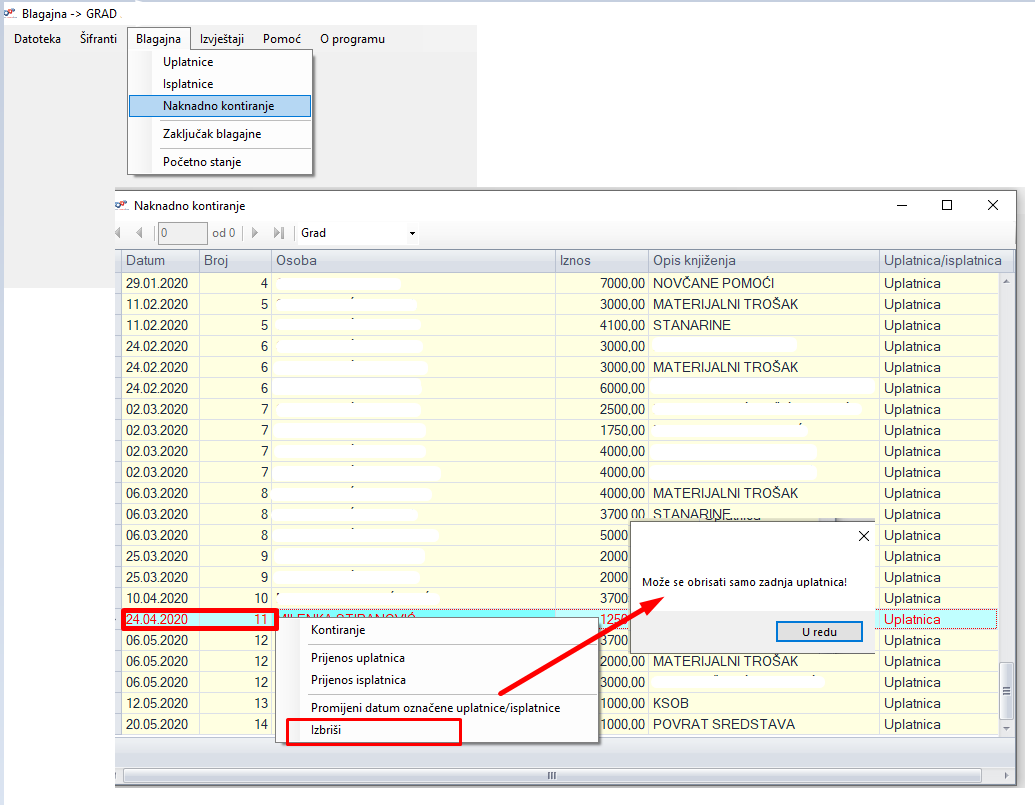
Task: Click the record position number field
Action: coord(182,233)
